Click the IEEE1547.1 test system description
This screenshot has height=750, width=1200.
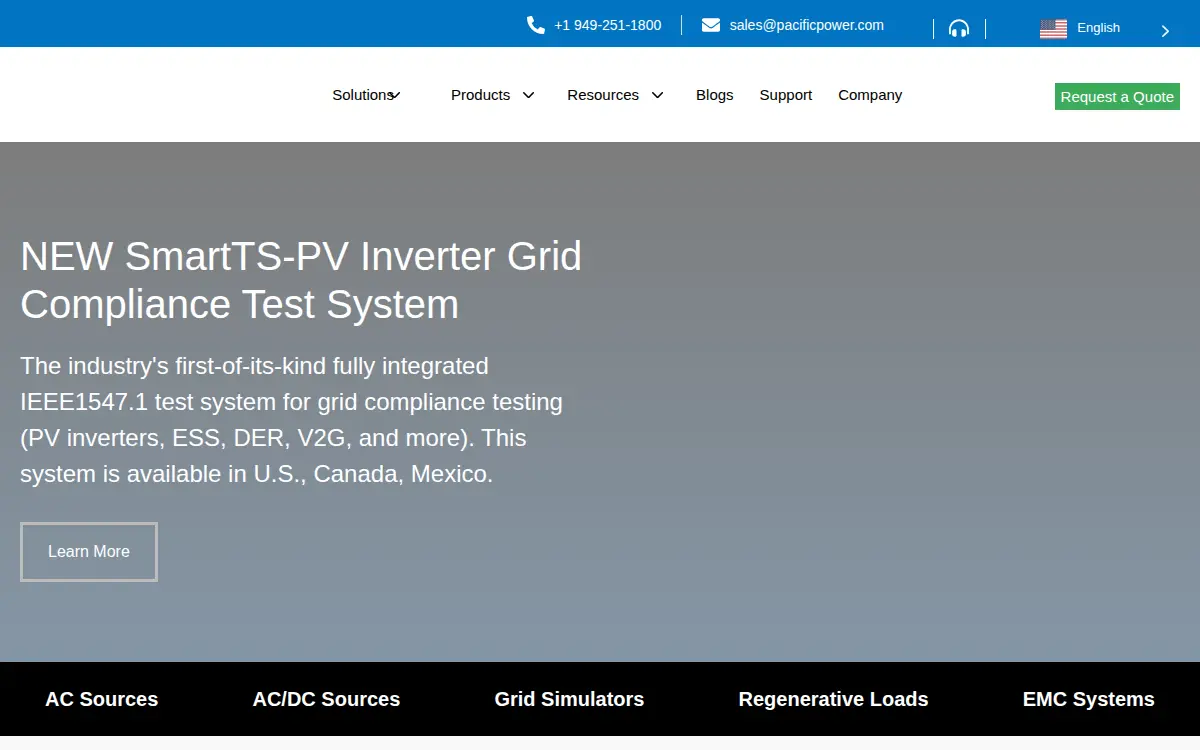pyautogui.click(x=292, y=420)
